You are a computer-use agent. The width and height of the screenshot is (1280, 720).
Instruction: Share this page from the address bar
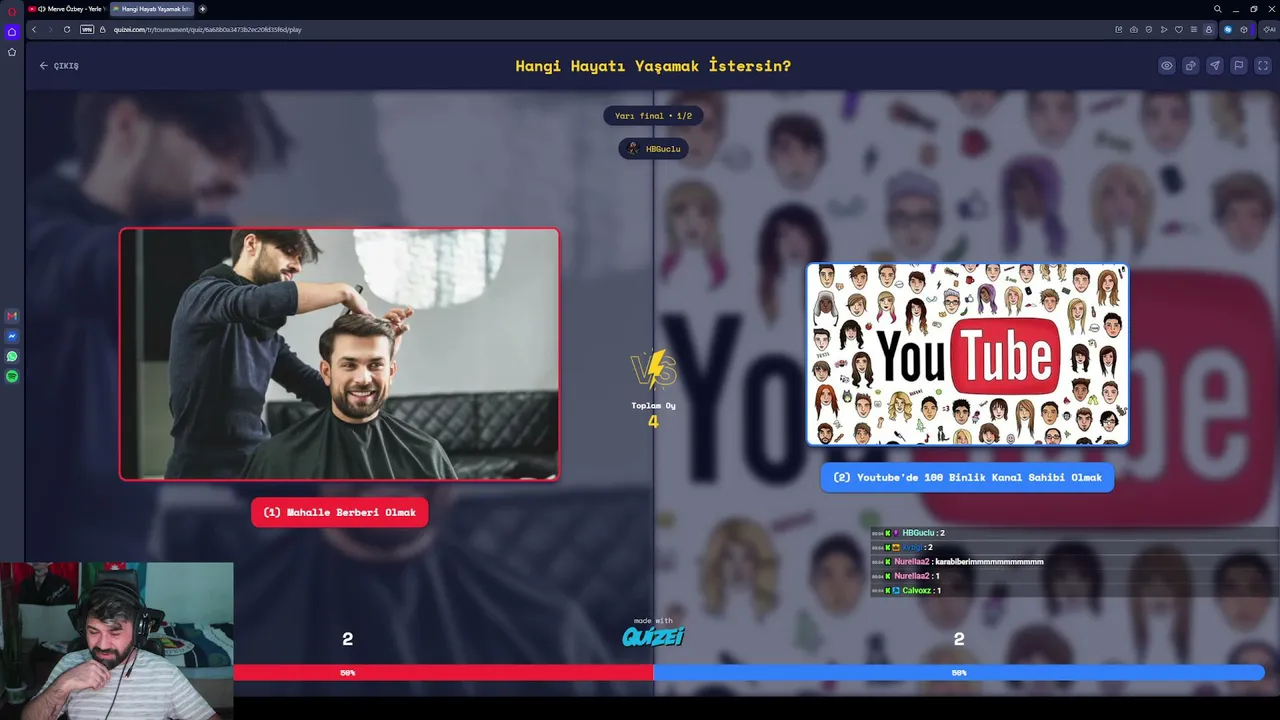[1118, 29]
